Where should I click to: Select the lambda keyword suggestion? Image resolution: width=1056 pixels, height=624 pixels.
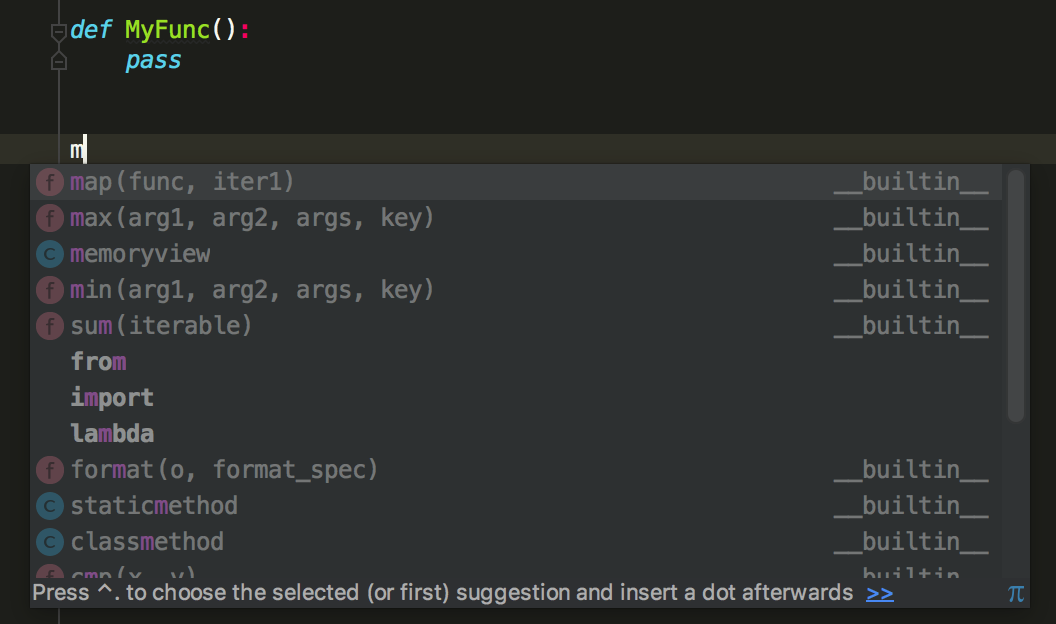[x=112, y=434]
